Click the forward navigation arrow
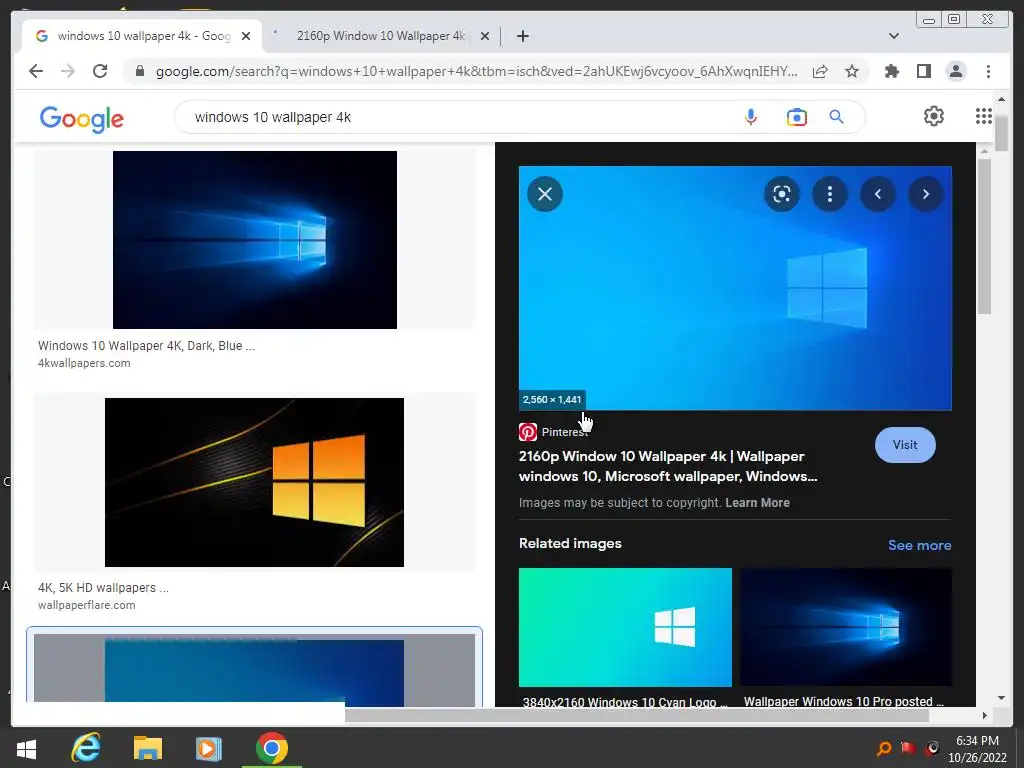Screen dimensions: 1024x768 [x=68, y=71]
